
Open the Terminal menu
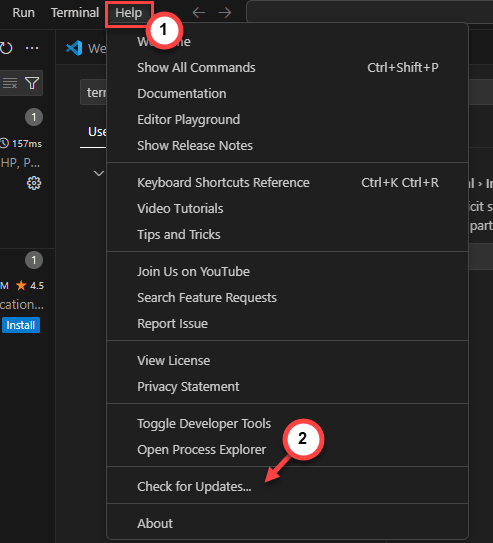pyautogui.click(x=75, y=13)
